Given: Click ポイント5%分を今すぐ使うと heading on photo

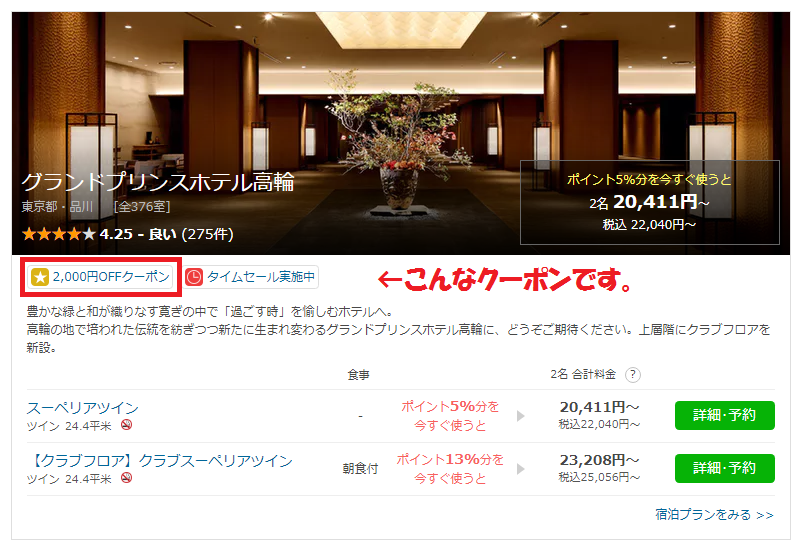Looking at the screenshot, I should (x=649, y=179).
